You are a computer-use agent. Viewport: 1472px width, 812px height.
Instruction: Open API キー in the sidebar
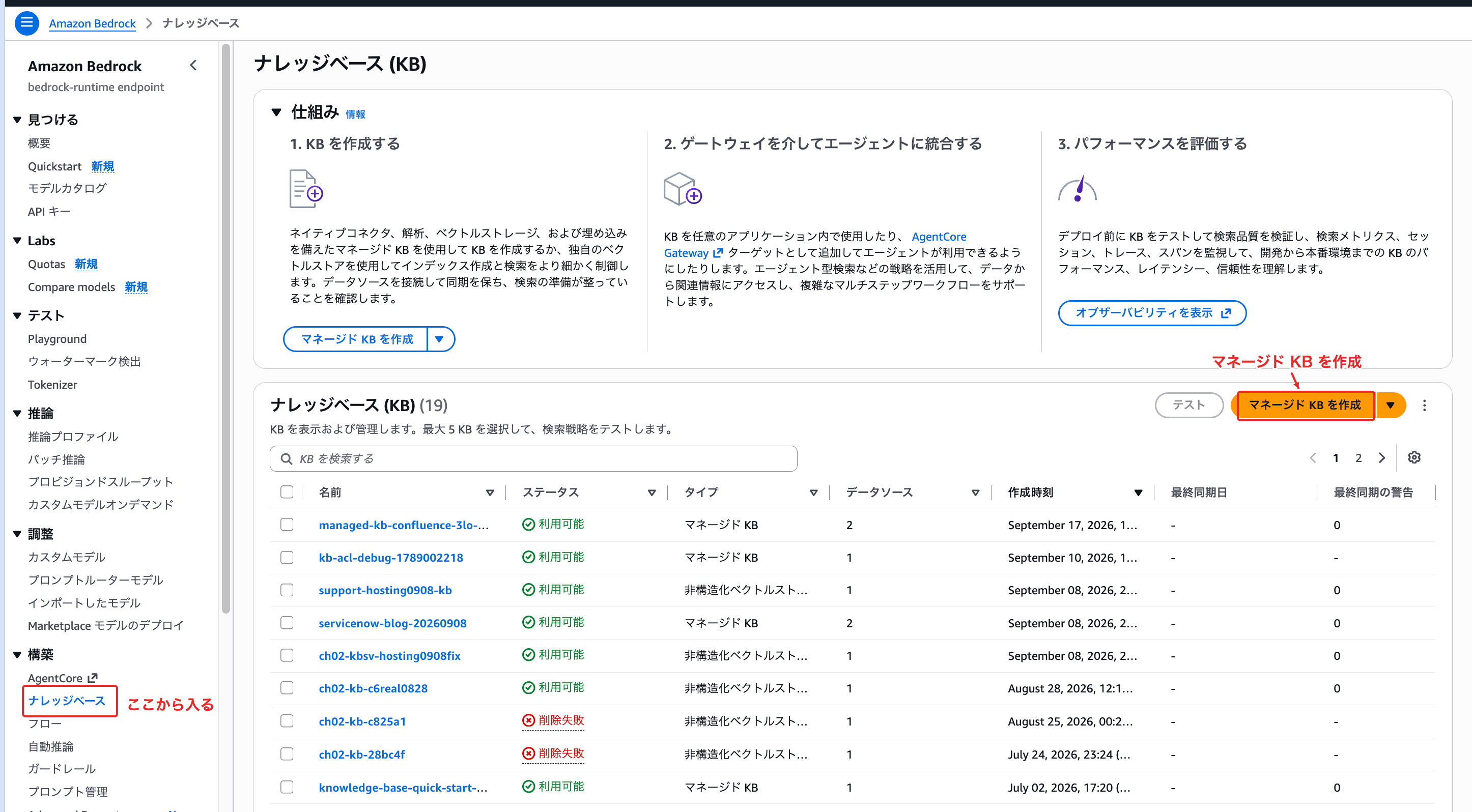point(49,211)
